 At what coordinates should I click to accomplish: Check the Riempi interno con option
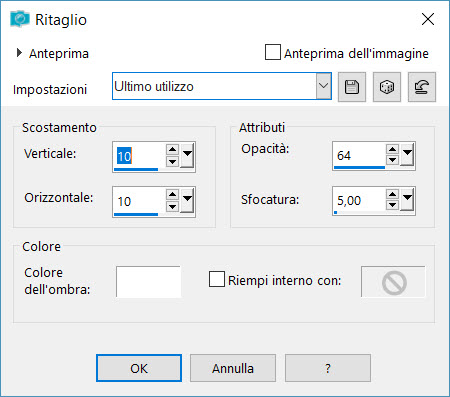[217, 279]
